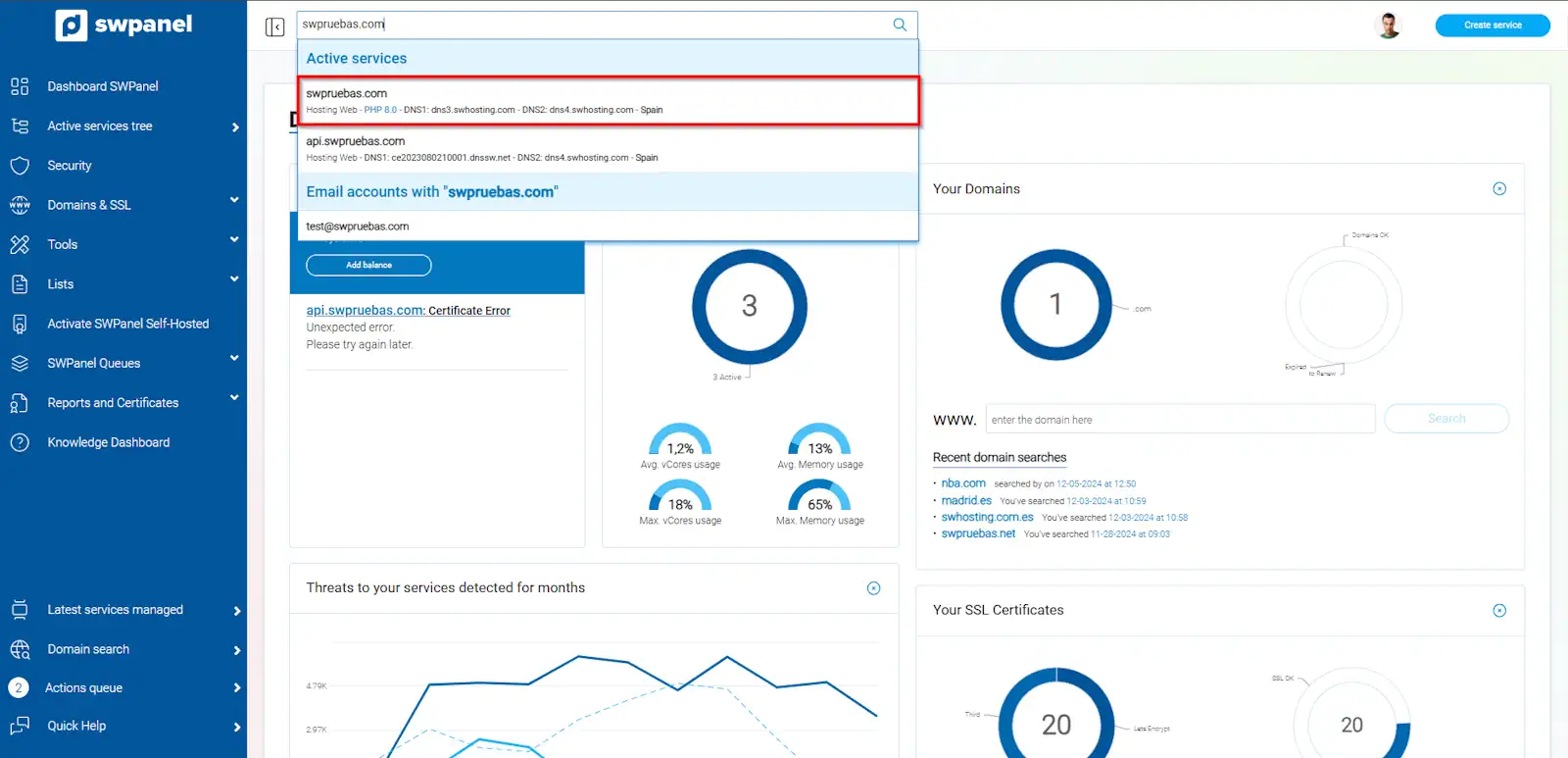Image resolution: width=1568 pixels, height=758 pixels.
Task: Open the user profile avatar
Action: 1389,25
